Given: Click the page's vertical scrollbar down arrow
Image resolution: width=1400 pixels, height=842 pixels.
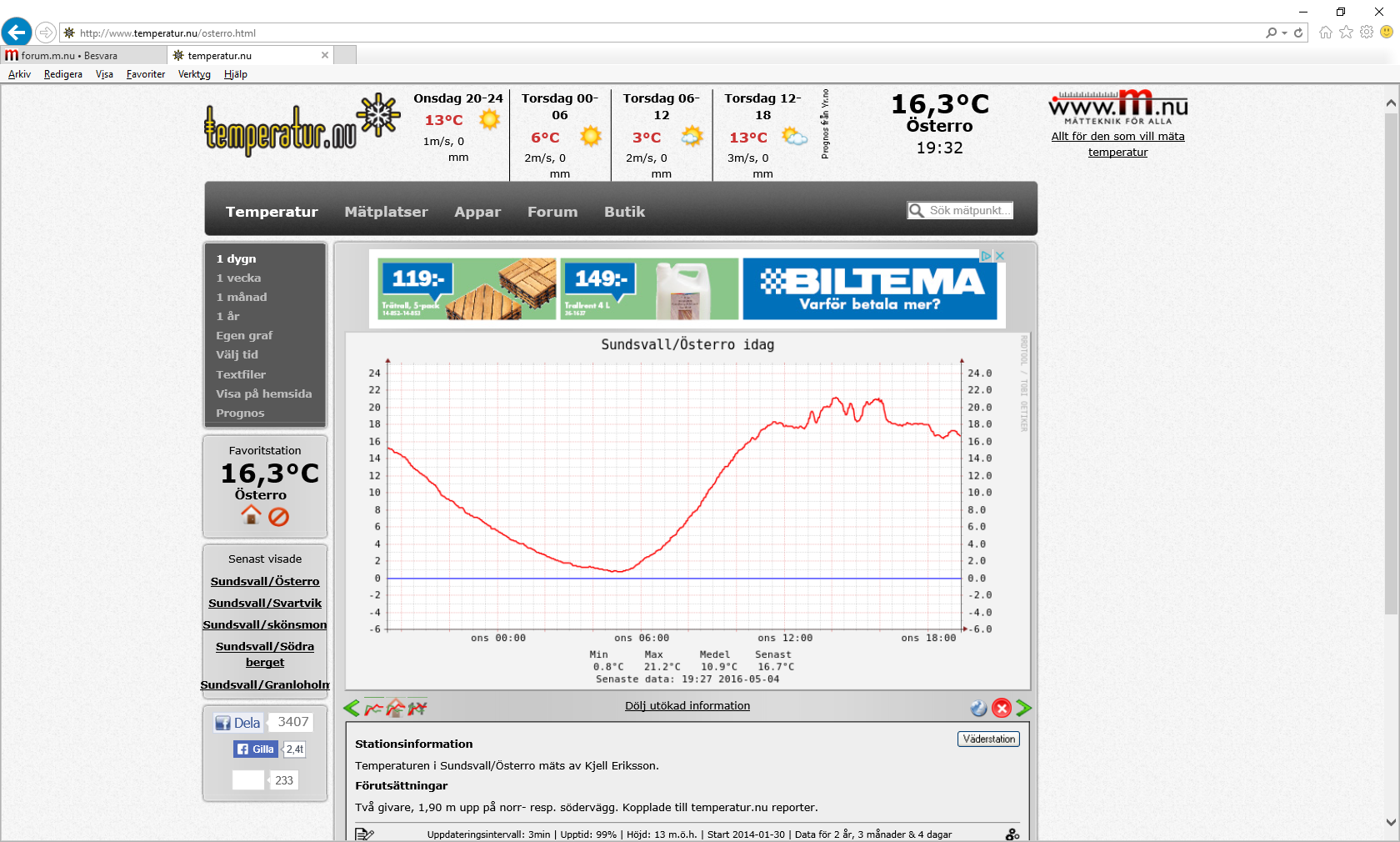Looking at the screenshot, I should tap(1391, 822).
